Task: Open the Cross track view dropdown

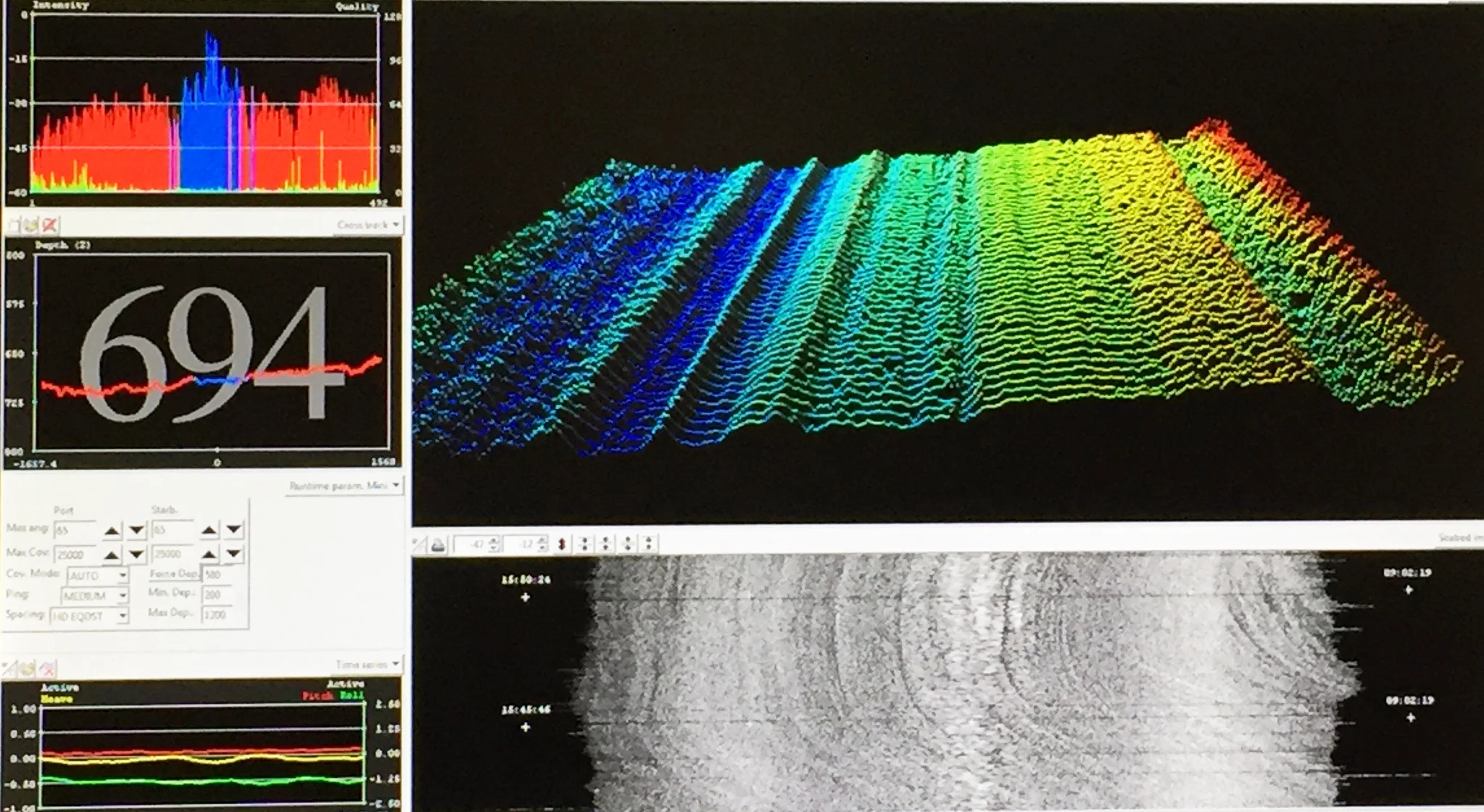Action: 396,225
